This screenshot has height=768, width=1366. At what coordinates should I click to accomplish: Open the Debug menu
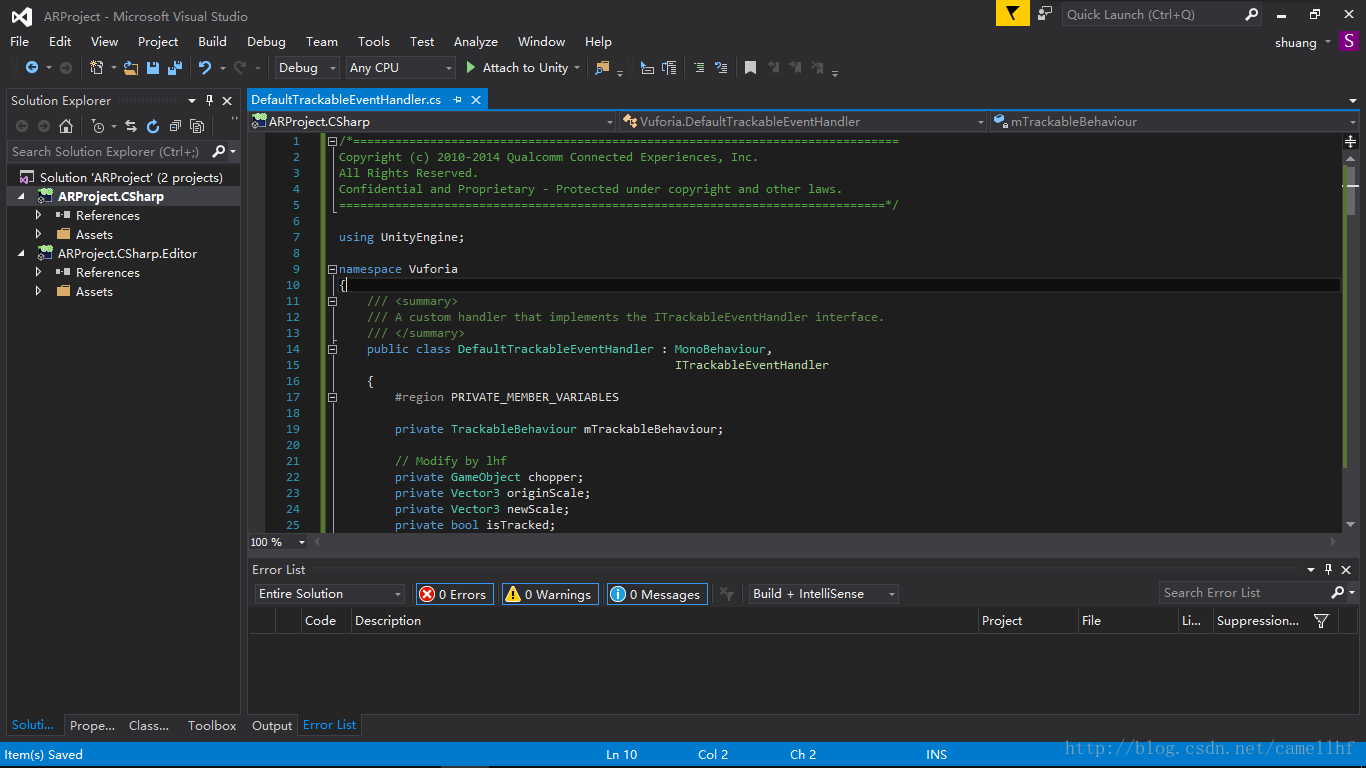click(266, 41)
